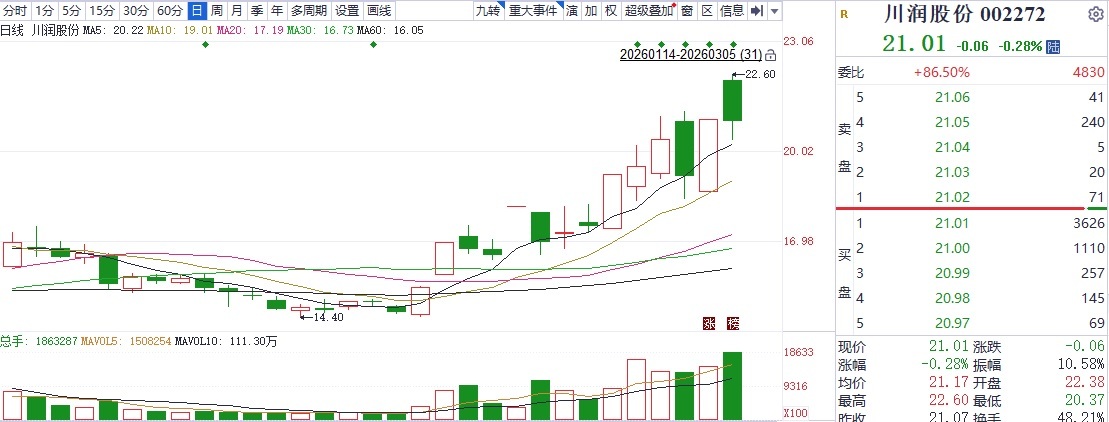The image size is (1109, 422).
Task: Select the 60分 period tab
Action: 170,11
